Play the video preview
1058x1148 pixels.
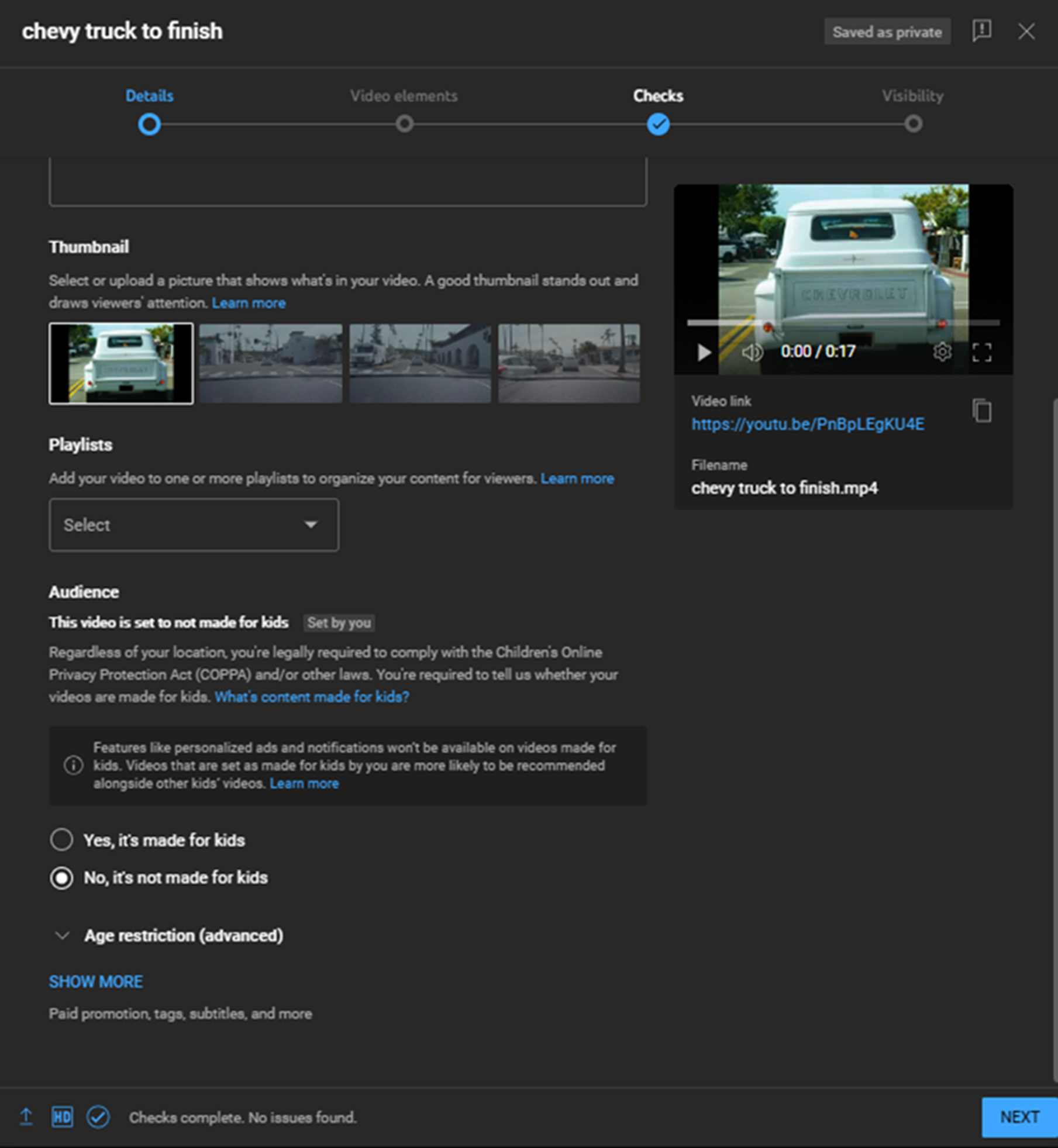tap(704, 352)
